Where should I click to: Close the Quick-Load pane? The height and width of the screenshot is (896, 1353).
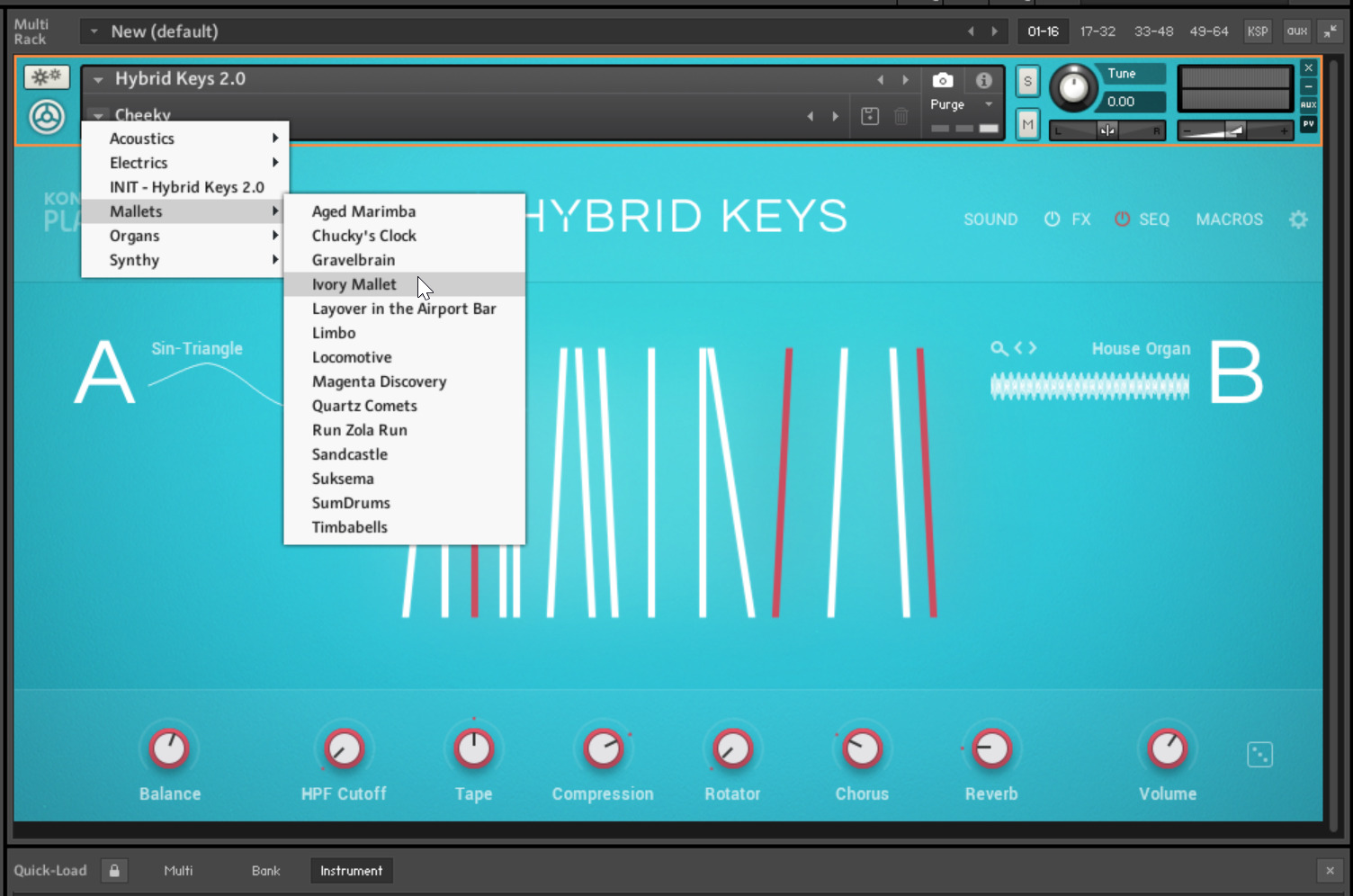[1330, 871]
